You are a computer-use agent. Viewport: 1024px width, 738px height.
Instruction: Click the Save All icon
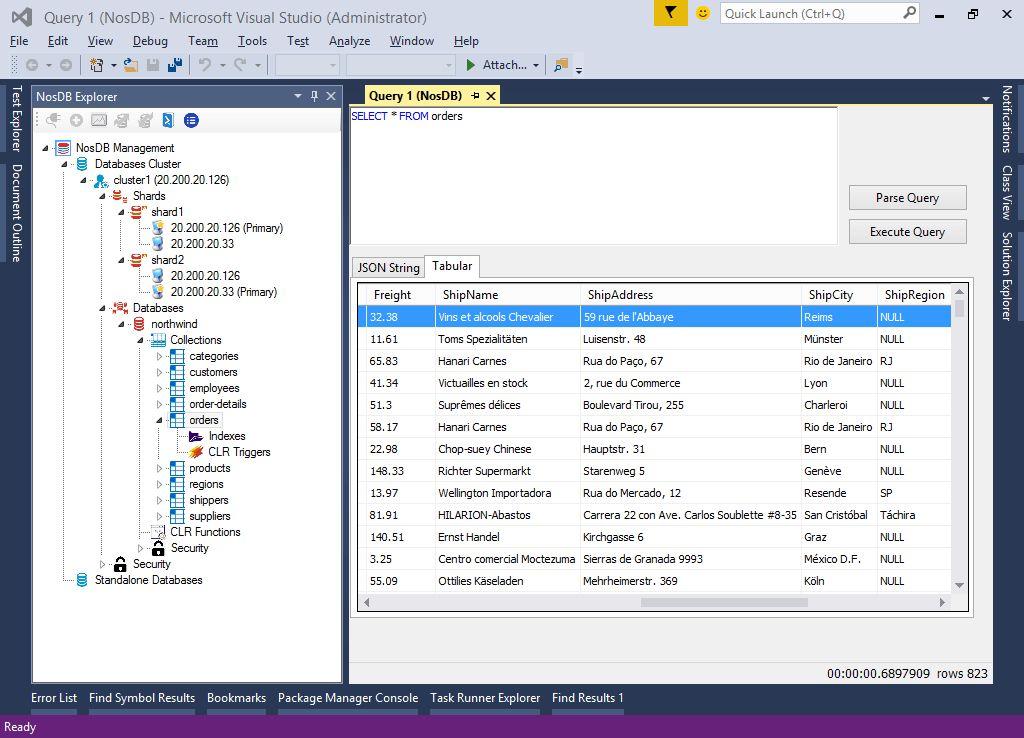coord(174,65)
